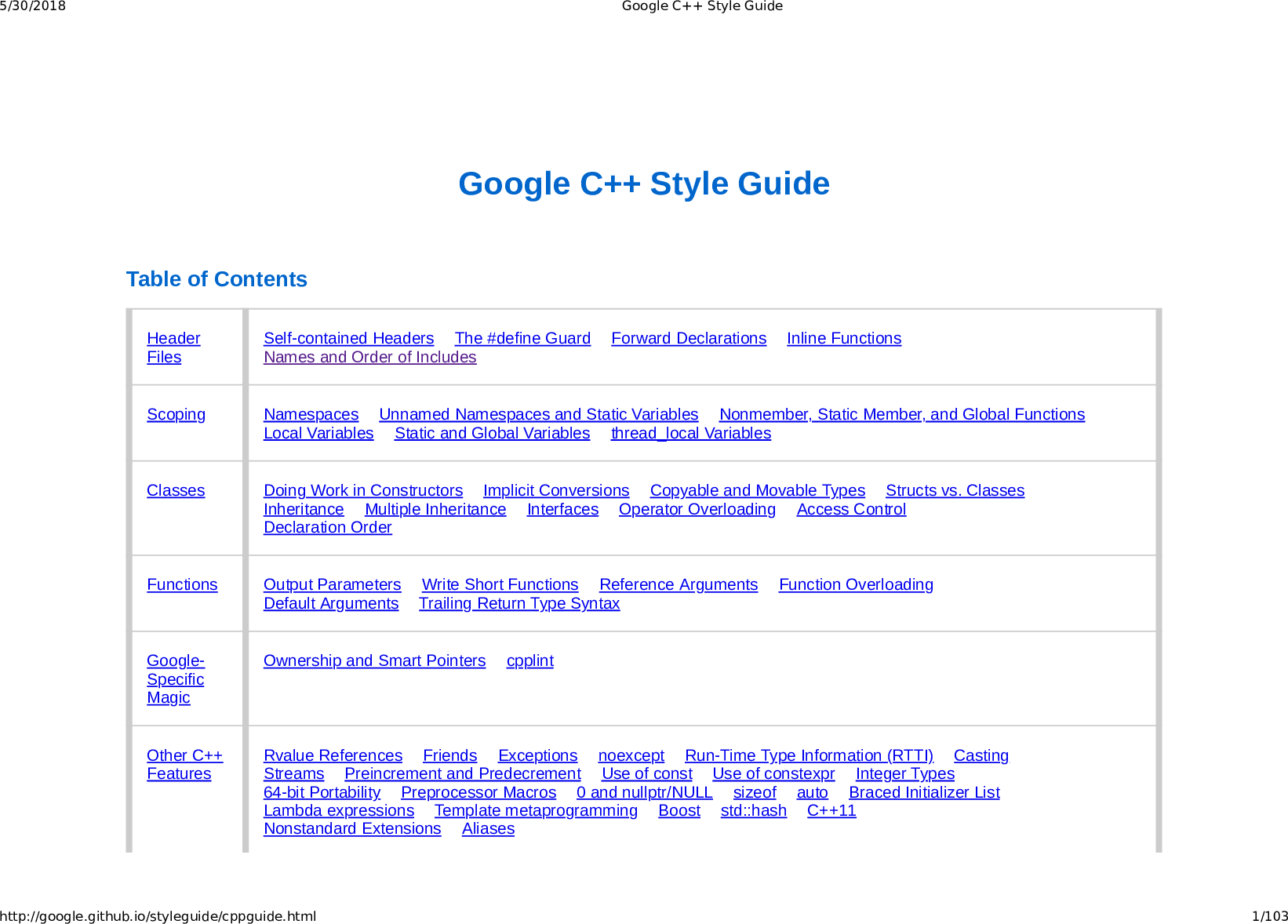The image size is (1288, 924).
Task: Open Nonmember, Static Member, and Global Functions
Action: [x=902, y=414]
